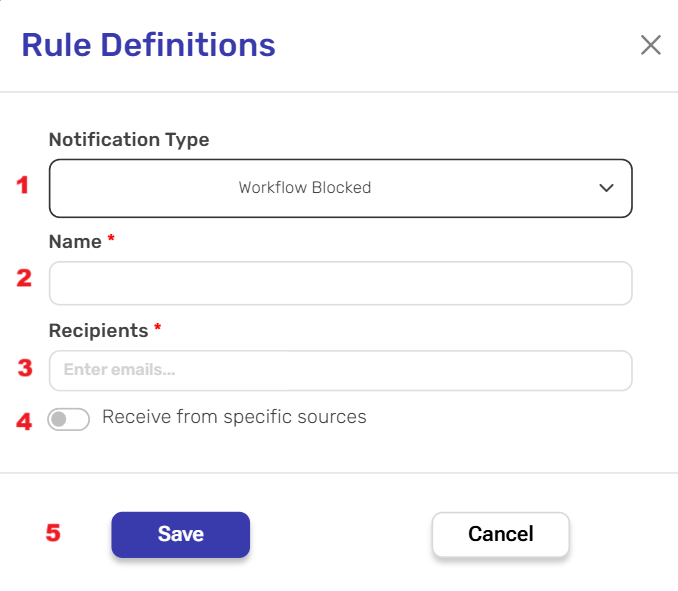Screen dimensions: 678x591
Task: Click the 'Receive from specific sources' label
Action: click(x=234, y=417)
